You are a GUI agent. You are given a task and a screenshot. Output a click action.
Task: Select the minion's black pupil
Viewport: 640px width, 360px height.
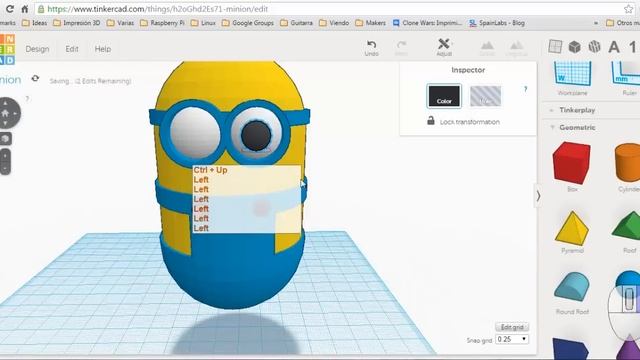(256, 136)
